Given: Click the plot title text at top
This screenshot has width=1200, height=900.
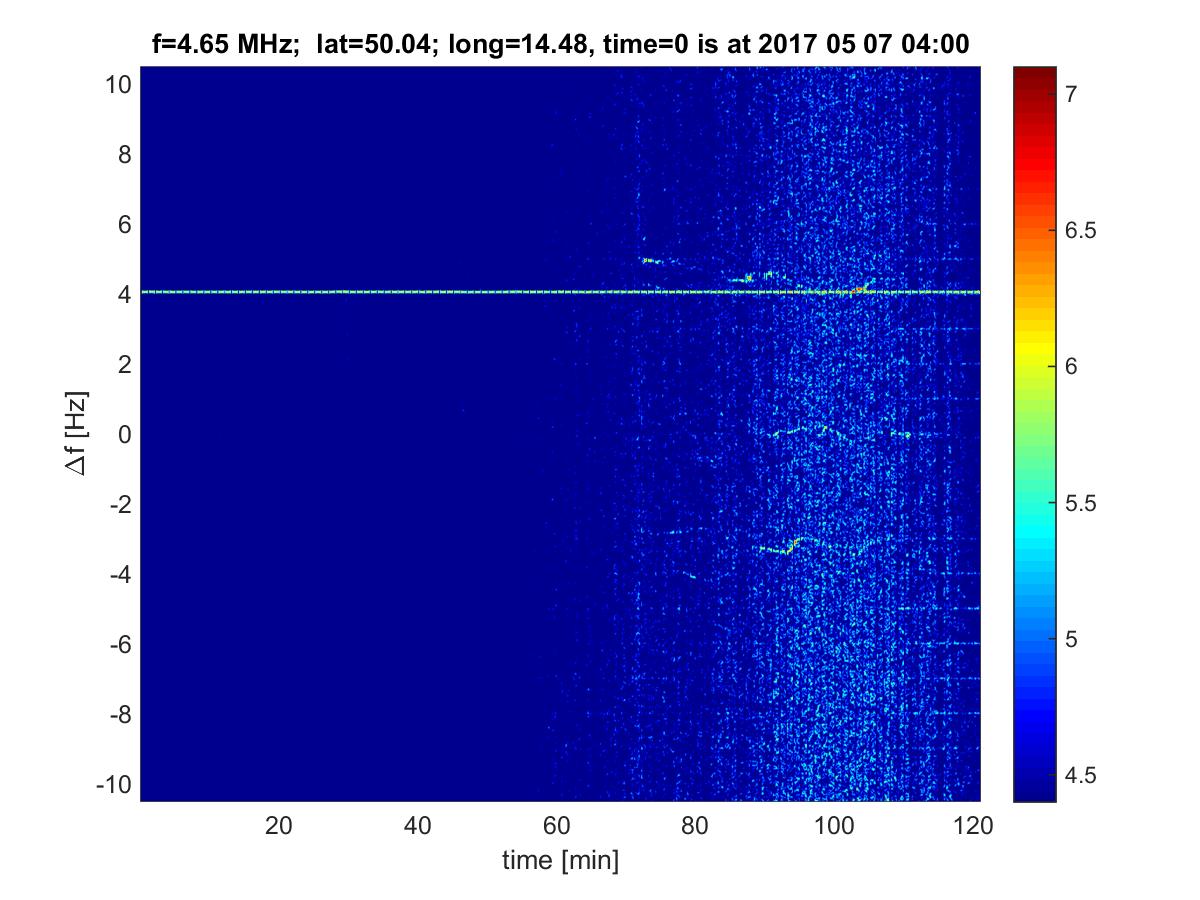Looking at the screenshot, I should pyautogui.click(x=559, y=43).
